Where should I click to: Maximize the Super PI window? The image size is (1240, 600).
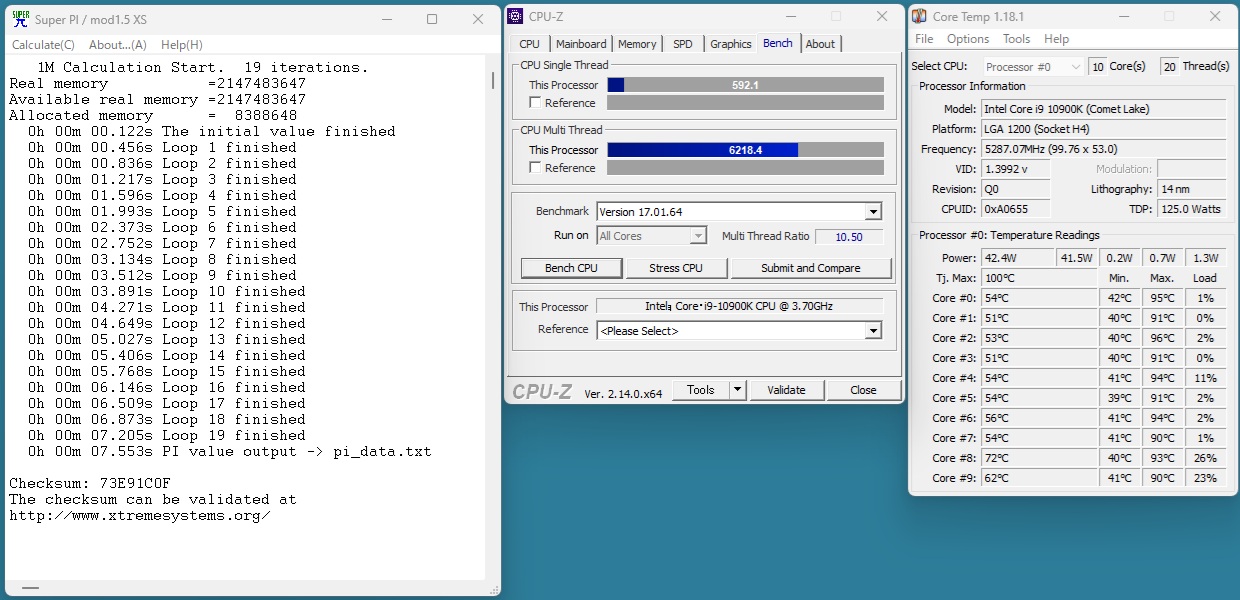pyautogui.click(x=432, y=19)
